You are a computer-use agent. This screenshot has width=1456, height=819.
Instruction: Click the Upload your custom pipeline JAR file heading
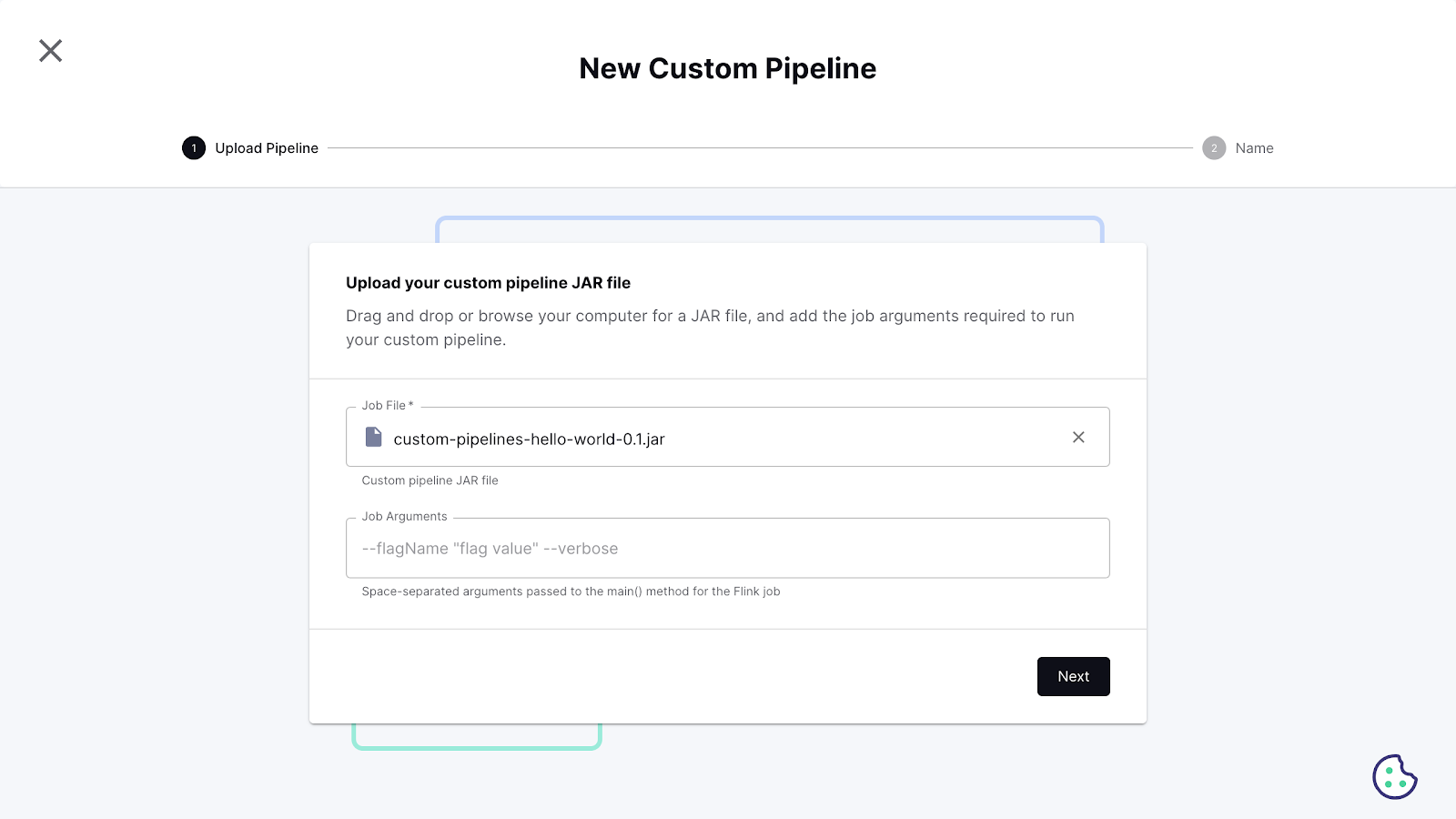coord(488,283)
